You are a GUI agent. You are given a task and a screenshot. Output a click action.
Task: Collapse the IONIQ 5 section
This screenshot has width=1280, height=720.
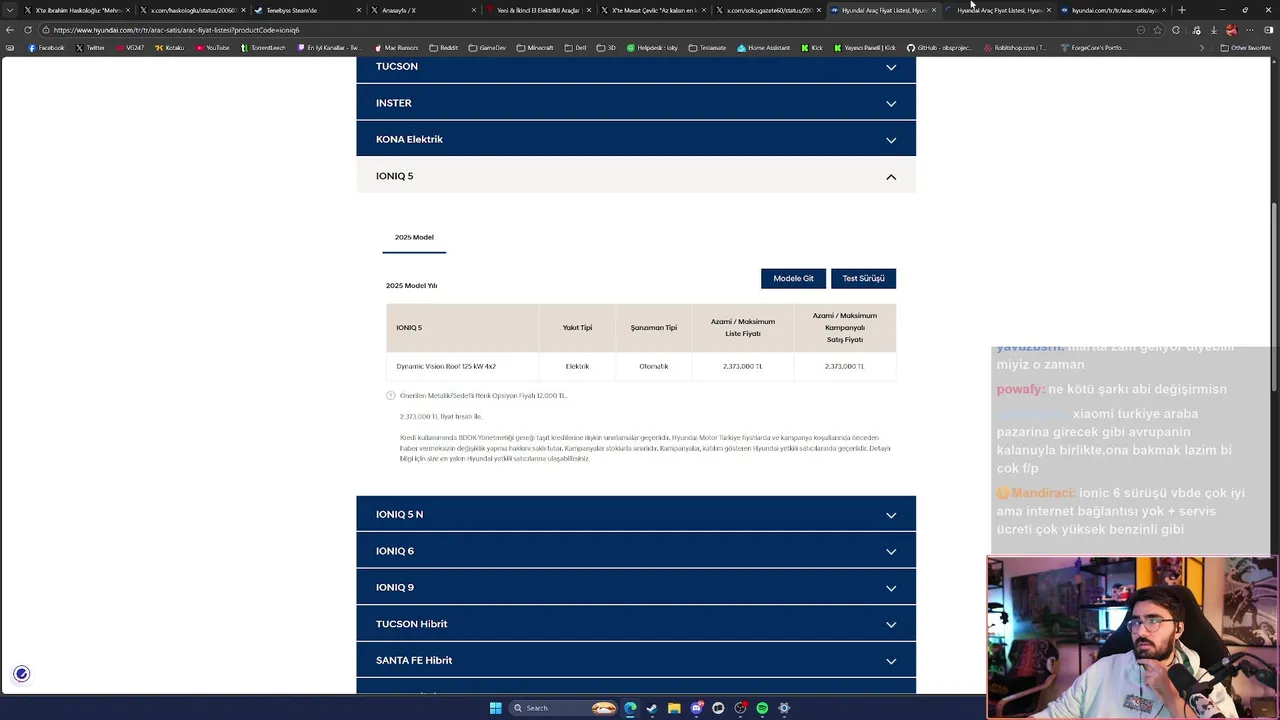click(635, 176)
